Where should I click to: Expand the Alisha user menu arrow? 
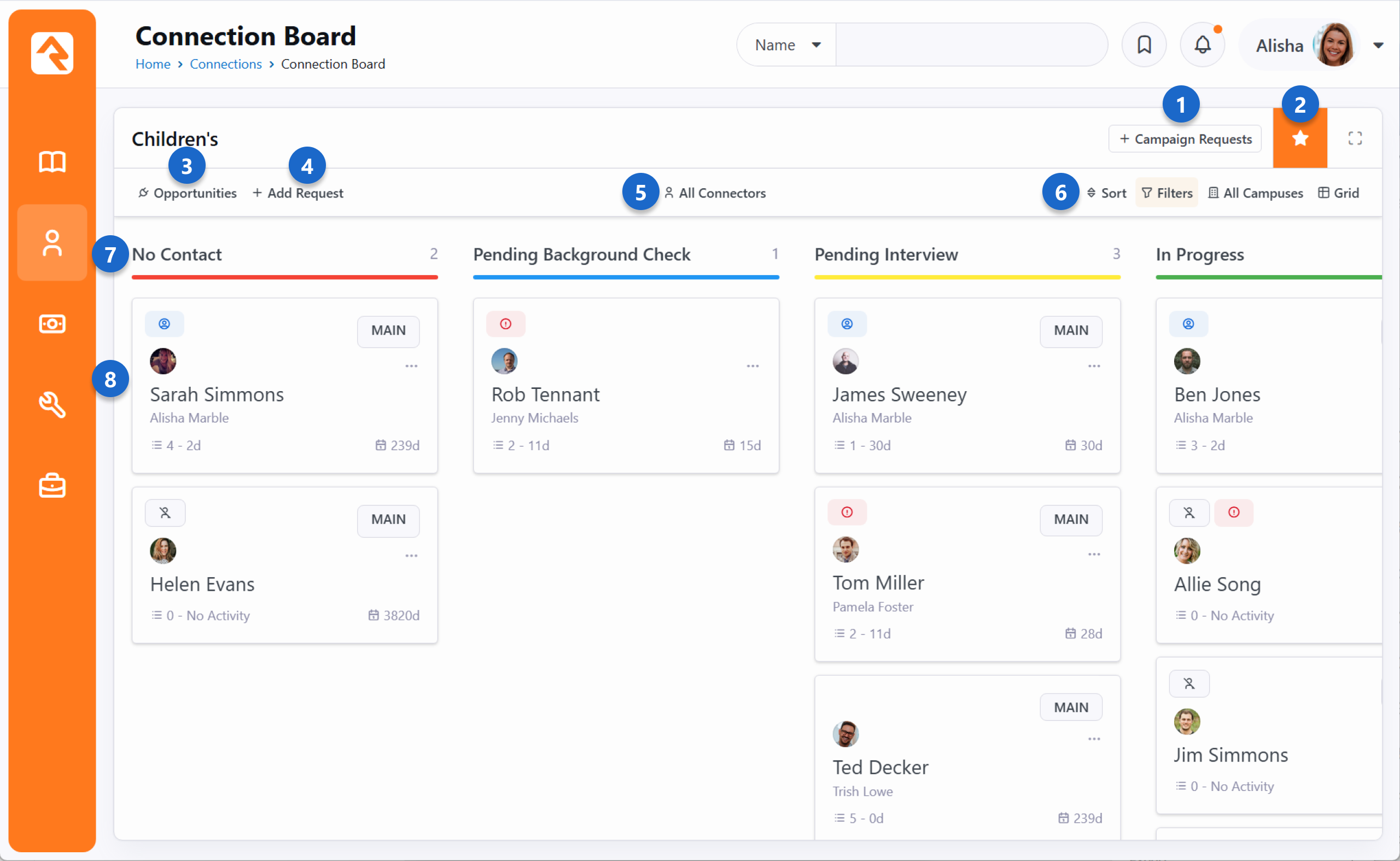(x=1378, y=45)
